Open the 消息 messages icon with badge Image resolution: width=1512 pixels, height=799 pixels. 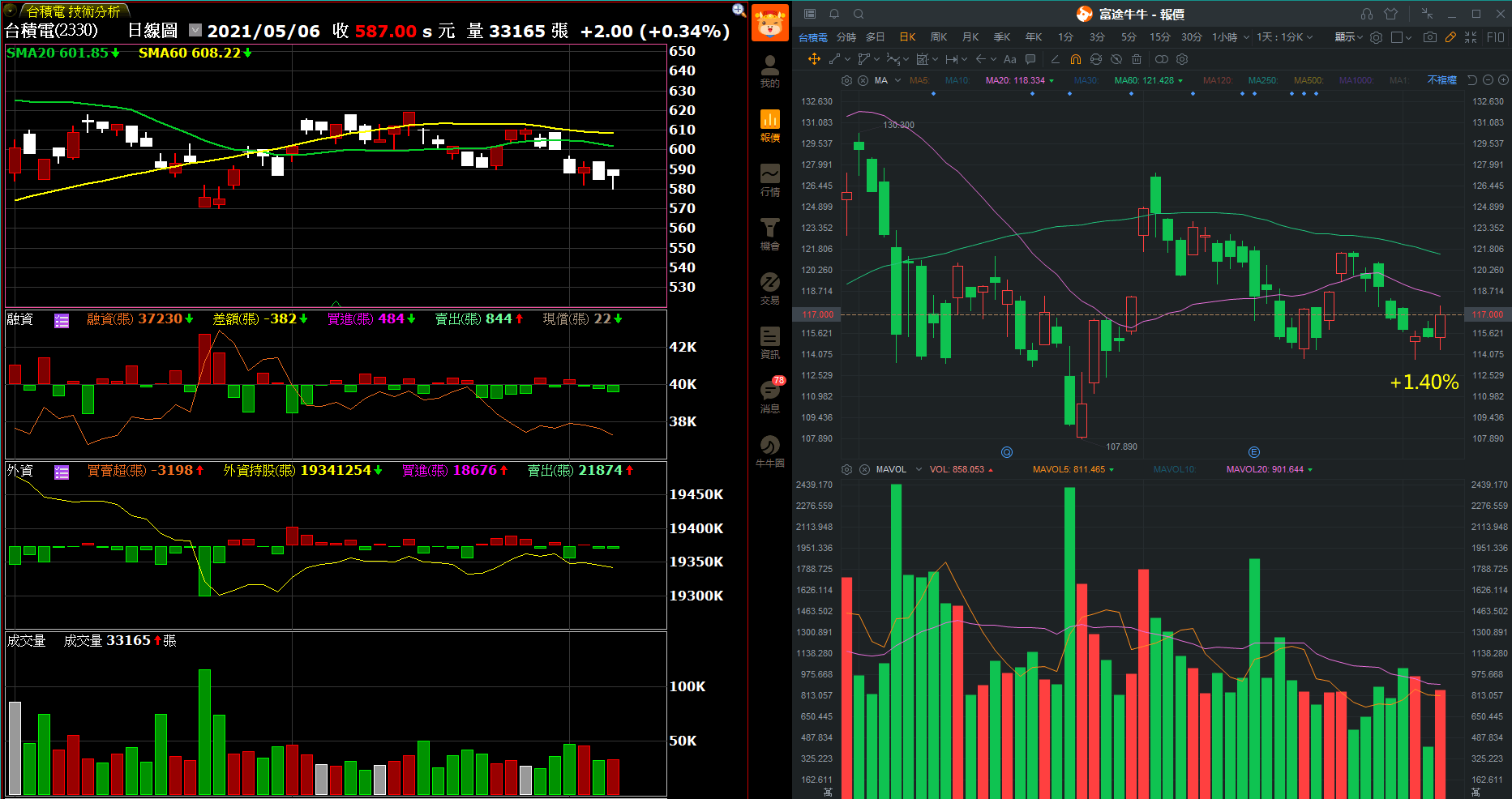(x=769, y=395)
